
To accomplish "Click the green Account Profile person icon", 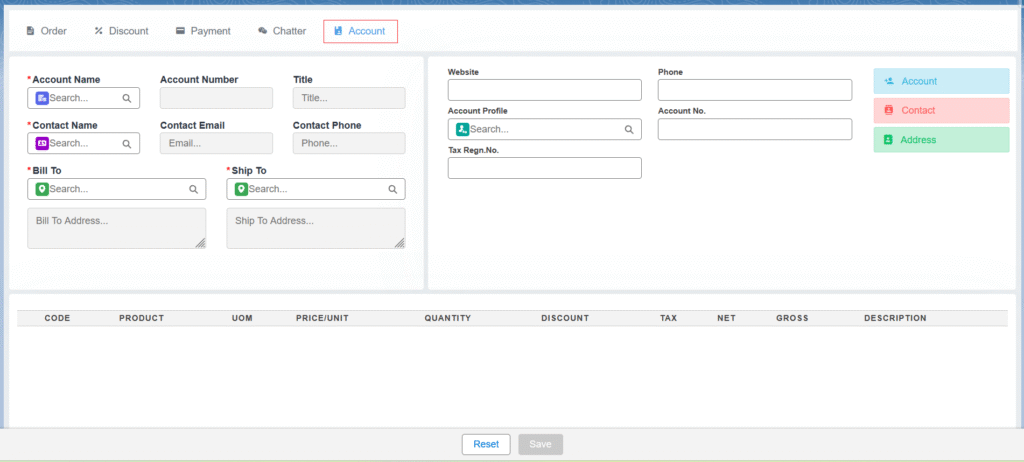I will 462,130.
